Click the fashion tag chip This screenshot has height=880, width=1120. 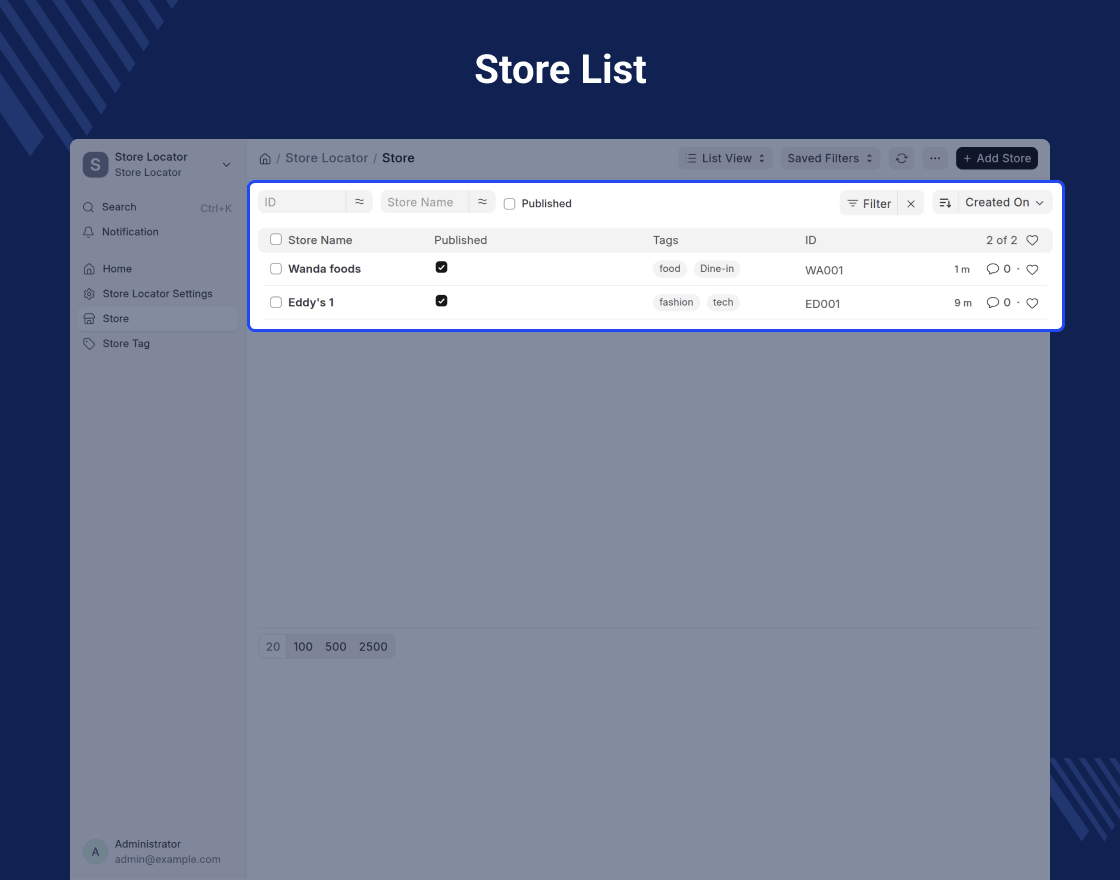point(676,303)
